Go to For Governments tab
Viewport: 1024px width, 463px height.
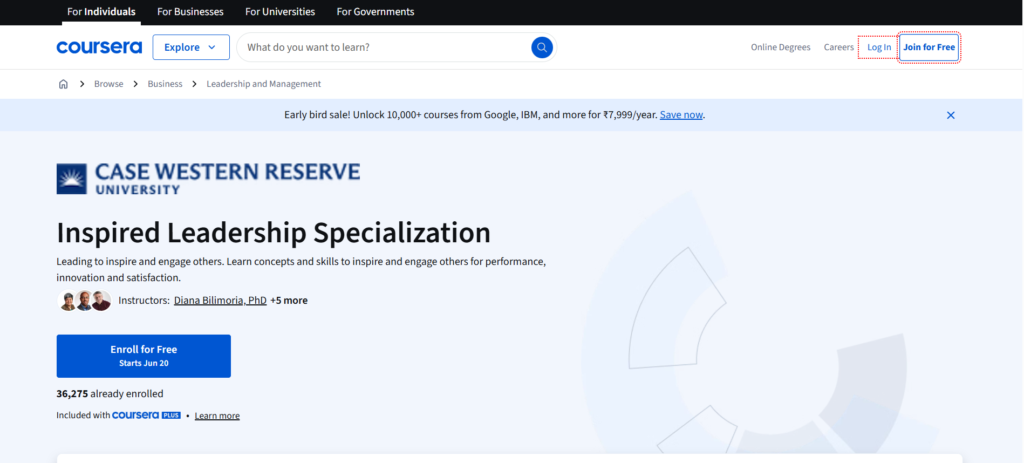point(376,12)
